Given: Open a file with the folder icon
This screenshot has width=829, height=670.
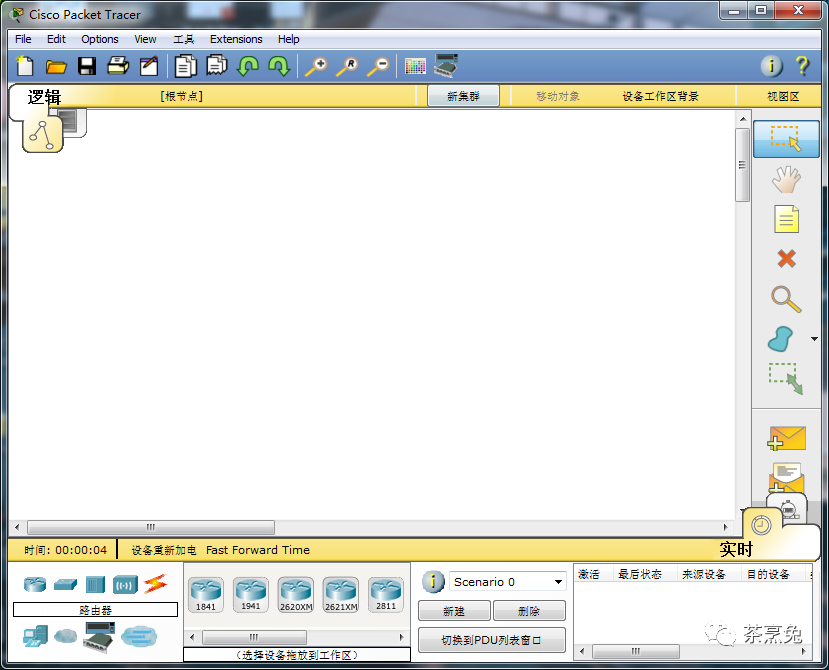Looking at the screenshot, I should coord(56,67).
